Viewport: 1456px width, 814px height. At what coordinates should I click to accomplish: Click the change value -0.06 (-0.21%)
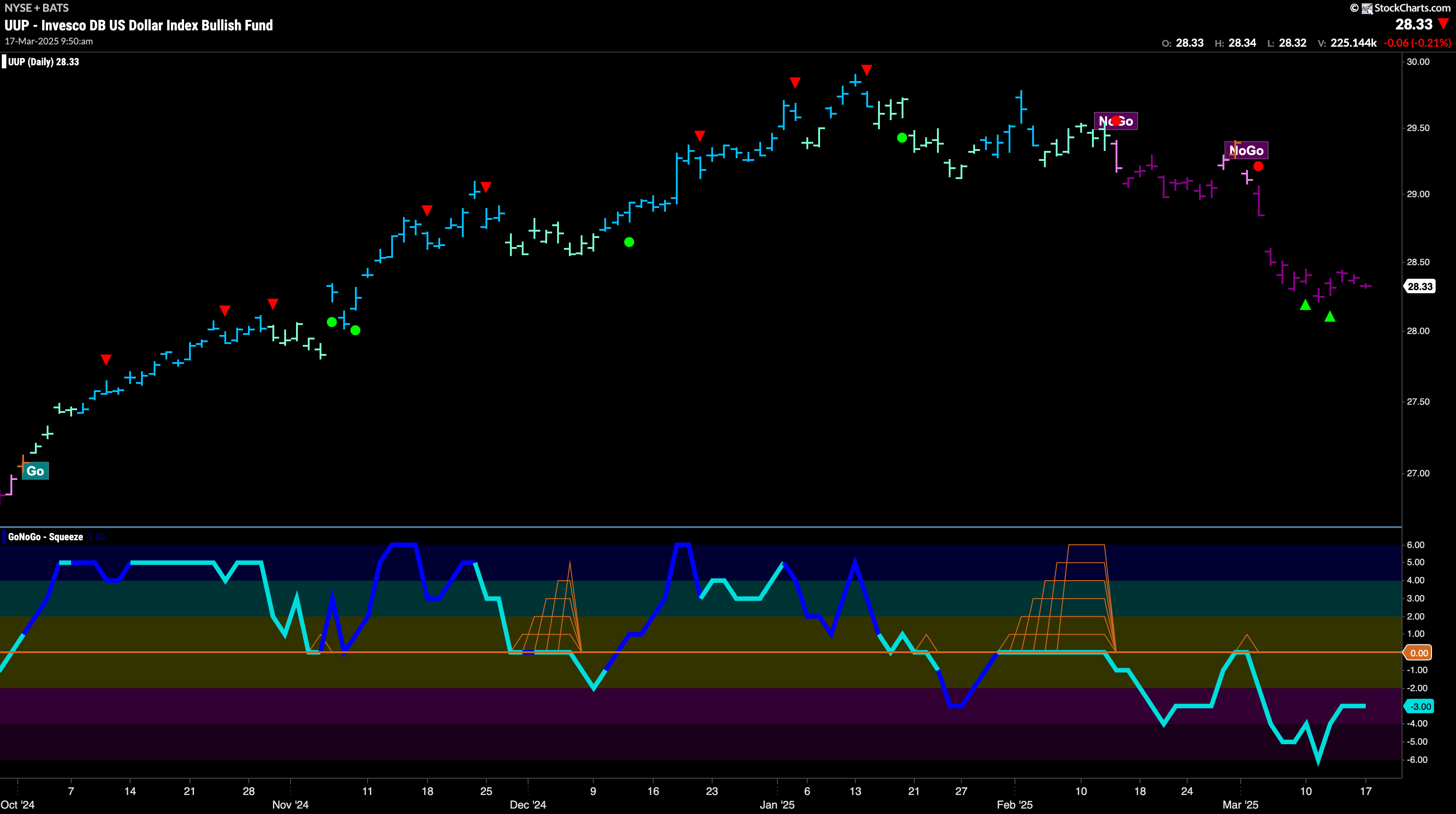coord(1417,43)
